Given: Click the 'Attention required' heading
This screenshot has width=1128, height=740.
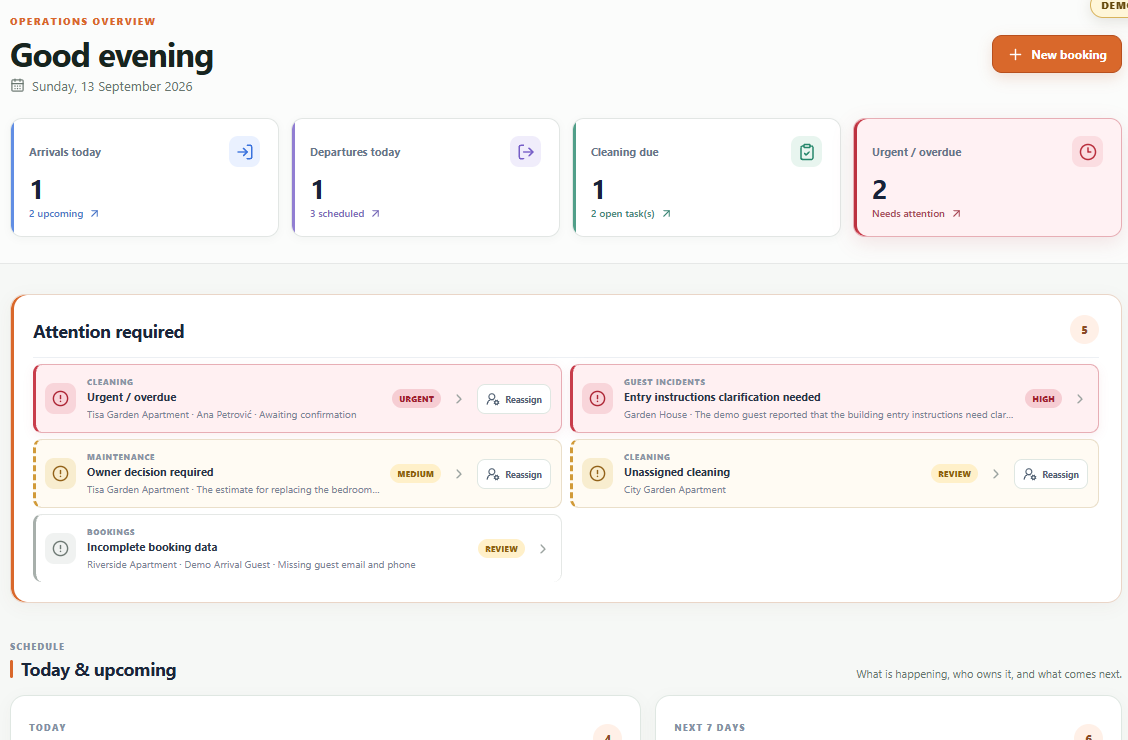Looking at the screenshot, I should click(x=109, y=332).
